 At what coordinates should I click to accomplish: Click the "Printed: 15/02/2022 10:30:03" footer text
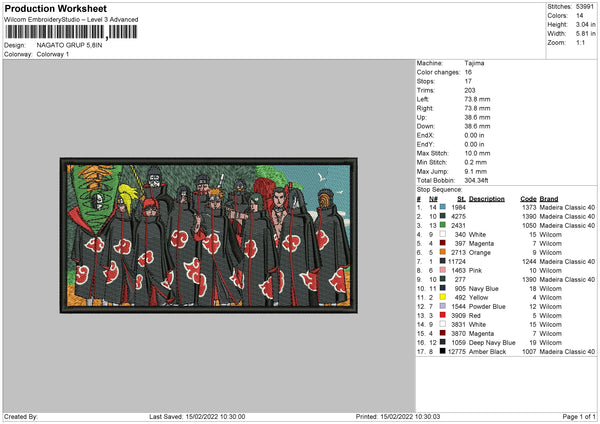pyautogui.click(x=398, y=417)
